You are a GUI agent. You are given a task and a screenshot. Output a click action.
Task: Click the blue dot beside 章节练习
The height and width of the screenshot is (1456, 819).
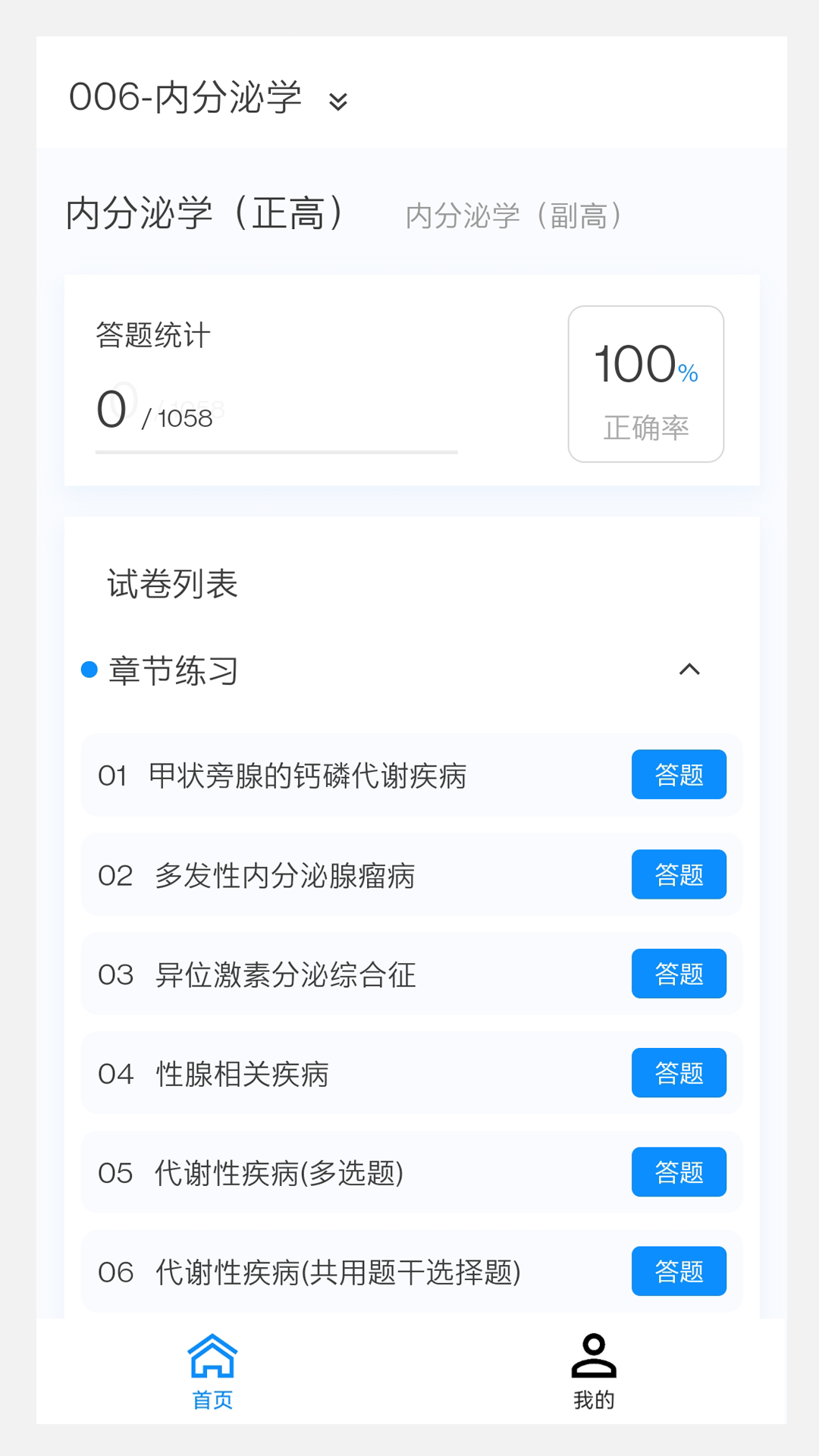click(89, 670)
